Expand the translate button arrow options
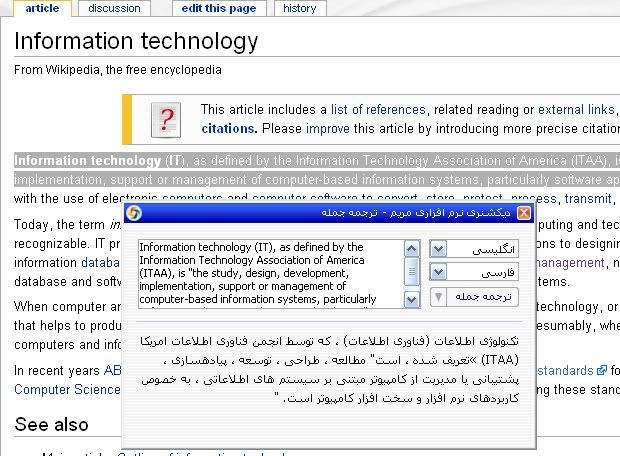Image resolution: width=620 pixels, height=456 pixels. click(438, 297)
